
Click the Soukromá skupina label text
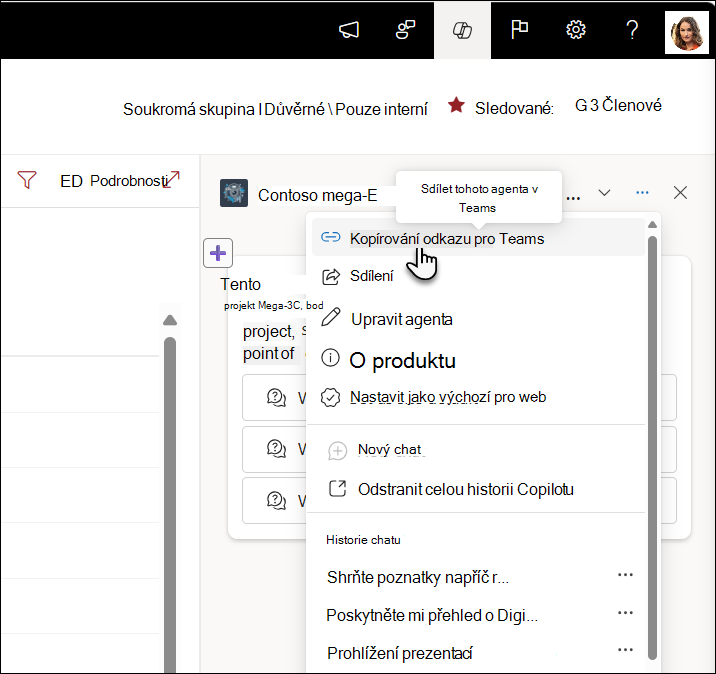point(189,109)
